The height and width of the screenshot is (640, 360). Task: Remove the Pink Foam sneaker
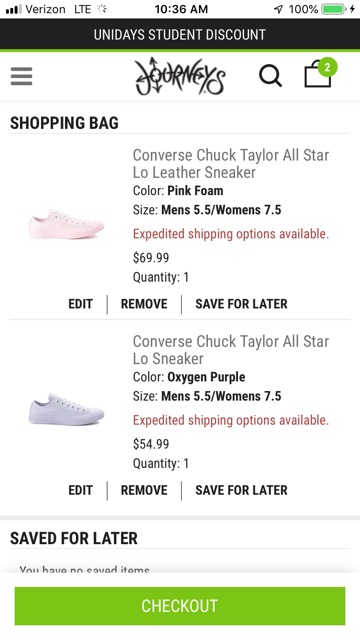click(x=144, y=304)
